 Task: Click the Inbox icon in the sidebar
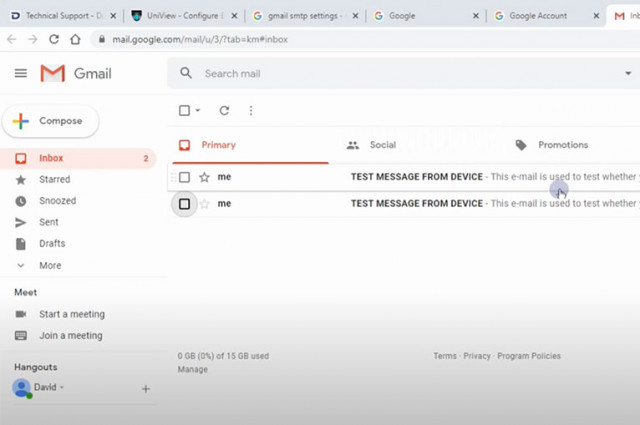point(21,158)
